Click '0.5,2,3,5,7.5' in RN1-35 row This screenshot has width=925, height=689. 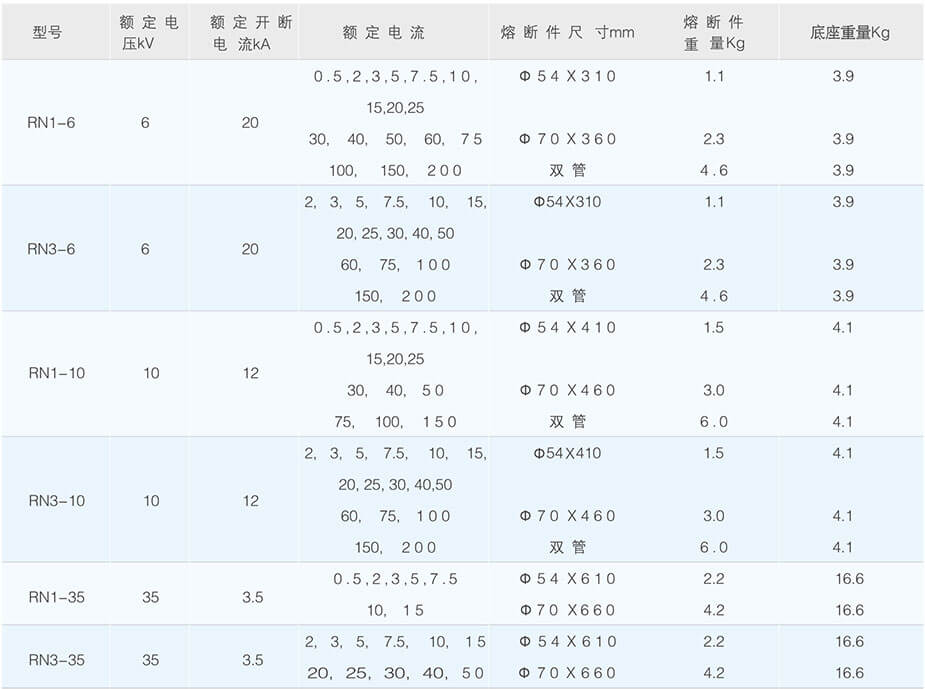tap(395, 579)
